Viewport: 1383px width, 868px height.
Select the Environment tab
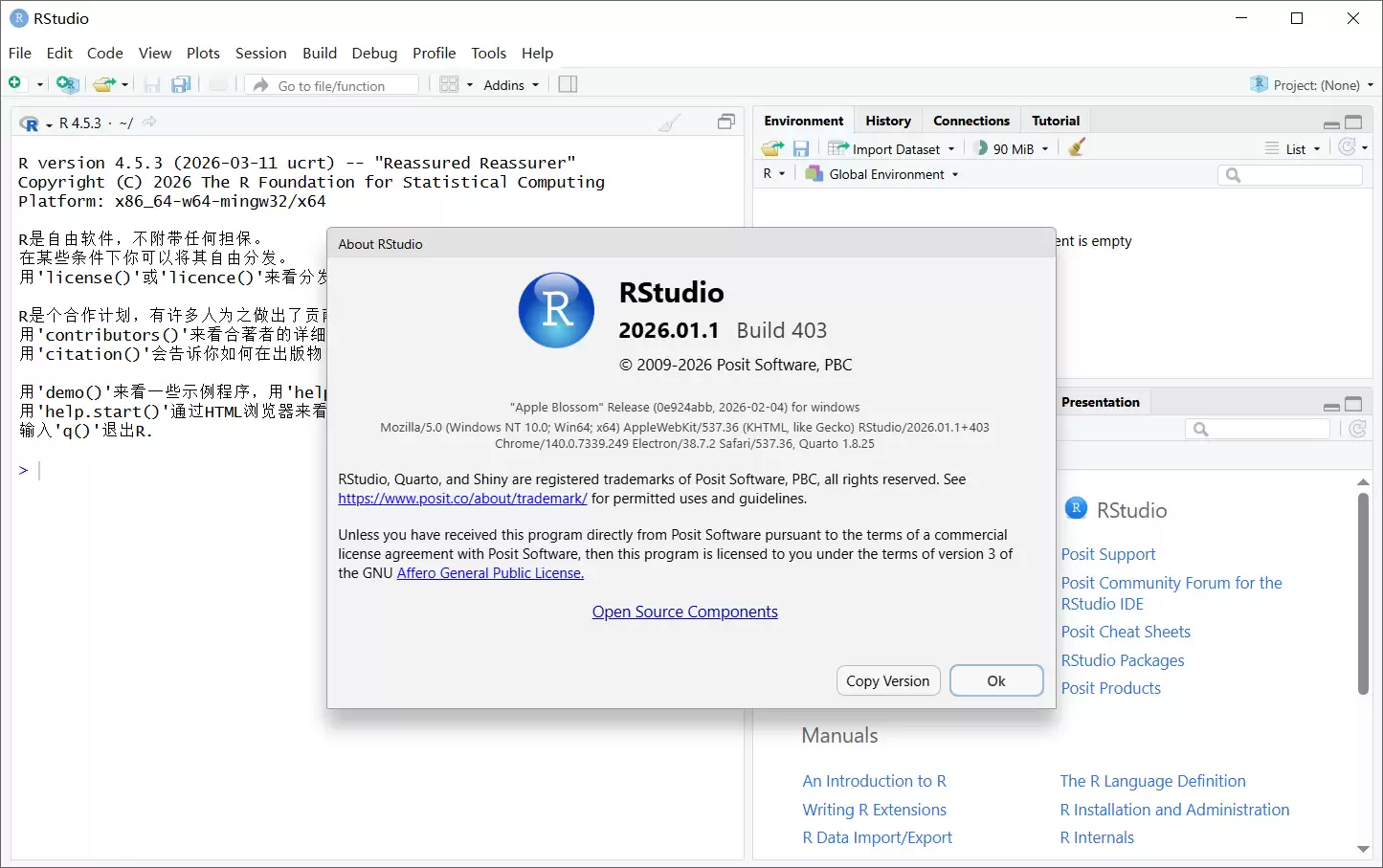804,121
